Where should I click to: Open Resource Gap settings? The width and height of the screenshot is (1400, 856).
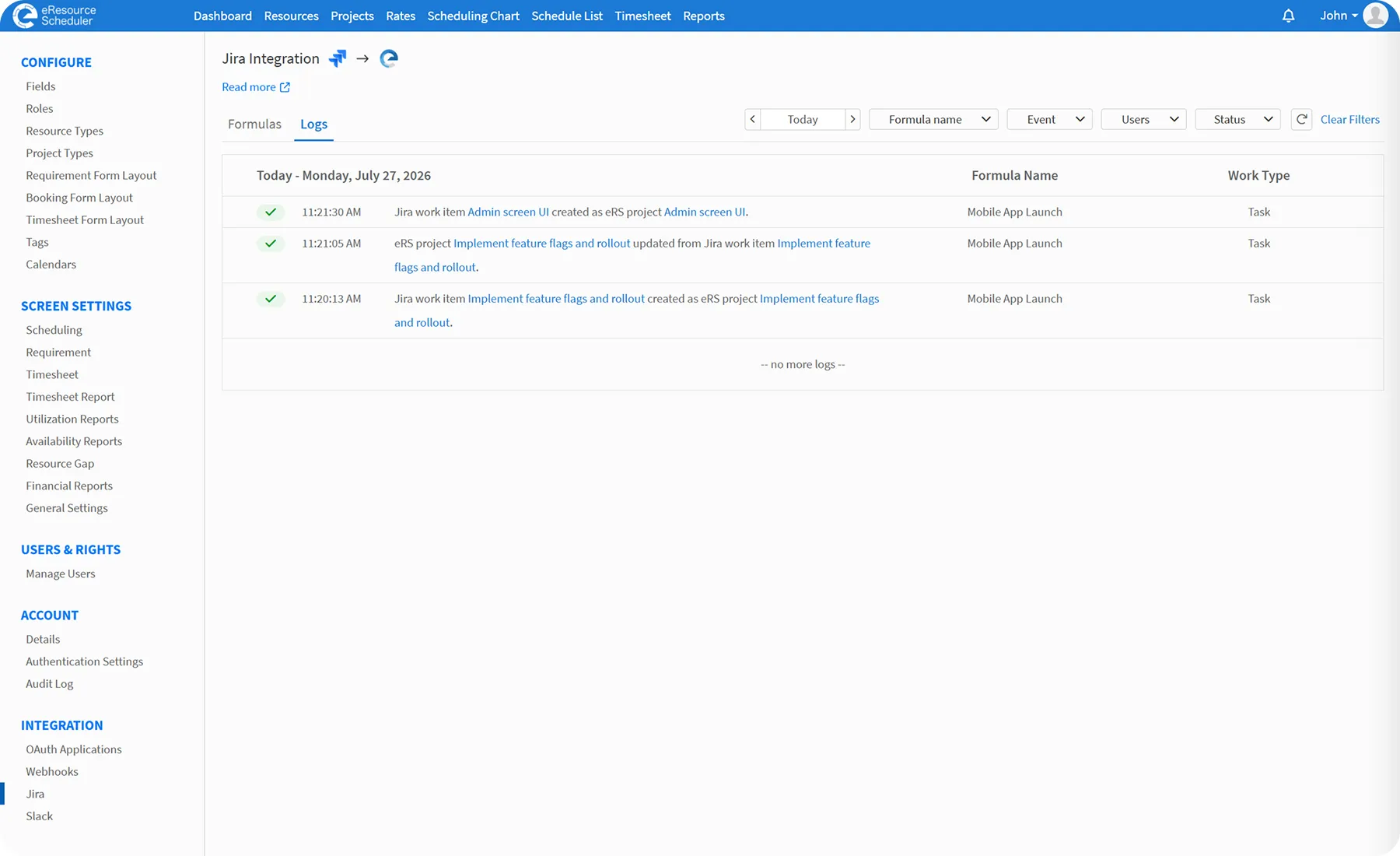(x=60, y=464)
